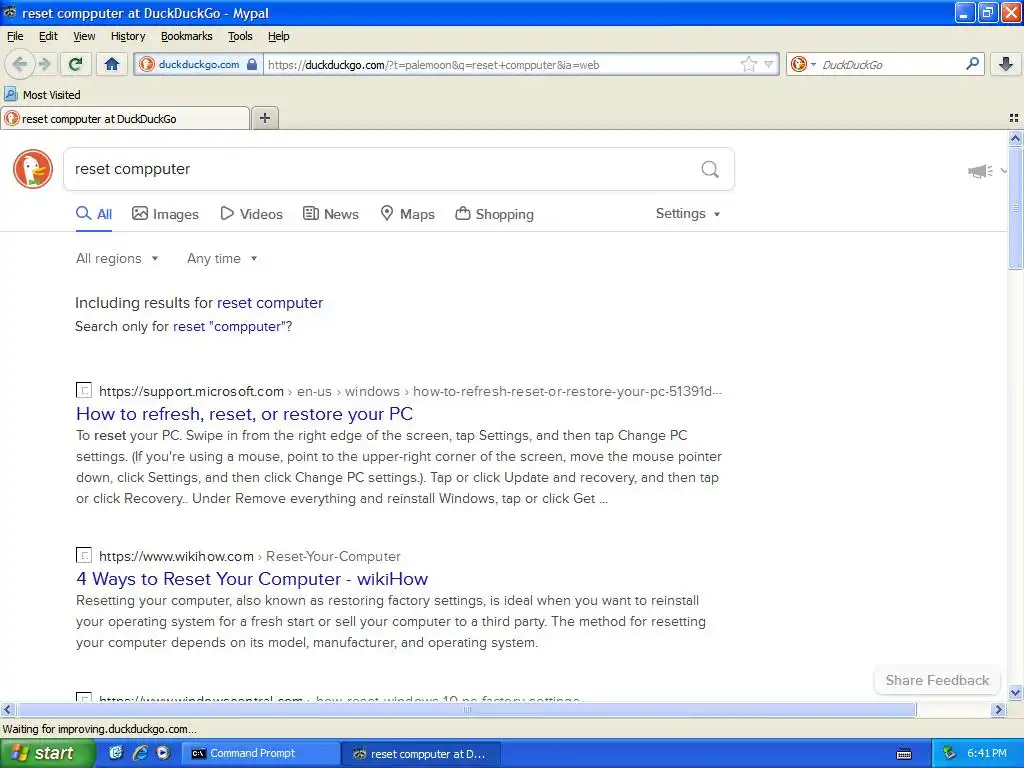1024x768 pixels.
Task: Click the system tray network icon
Action: tap(950, 754)
